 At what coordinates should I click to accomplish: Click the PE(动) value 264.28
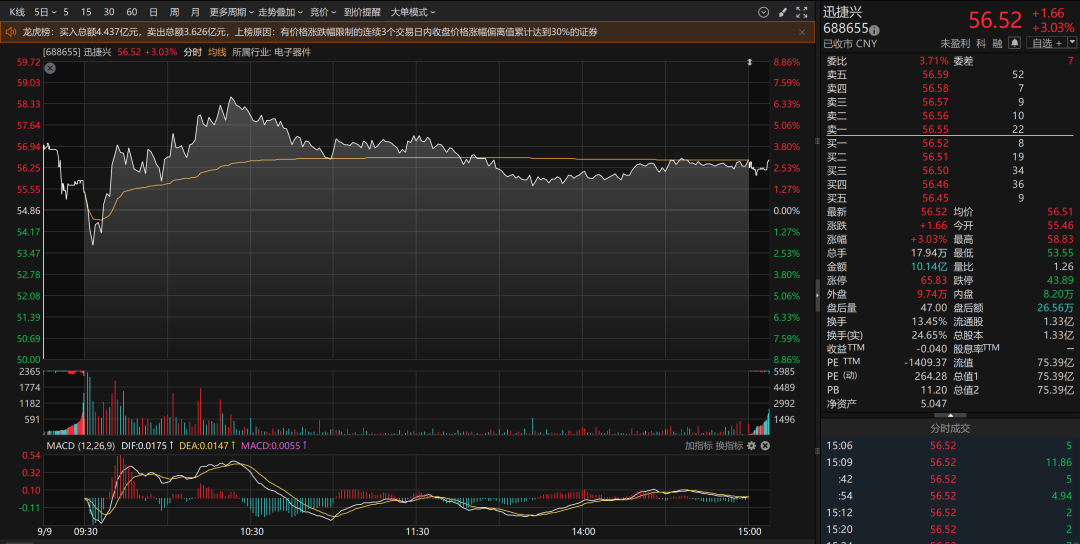(x=931, y=376)
